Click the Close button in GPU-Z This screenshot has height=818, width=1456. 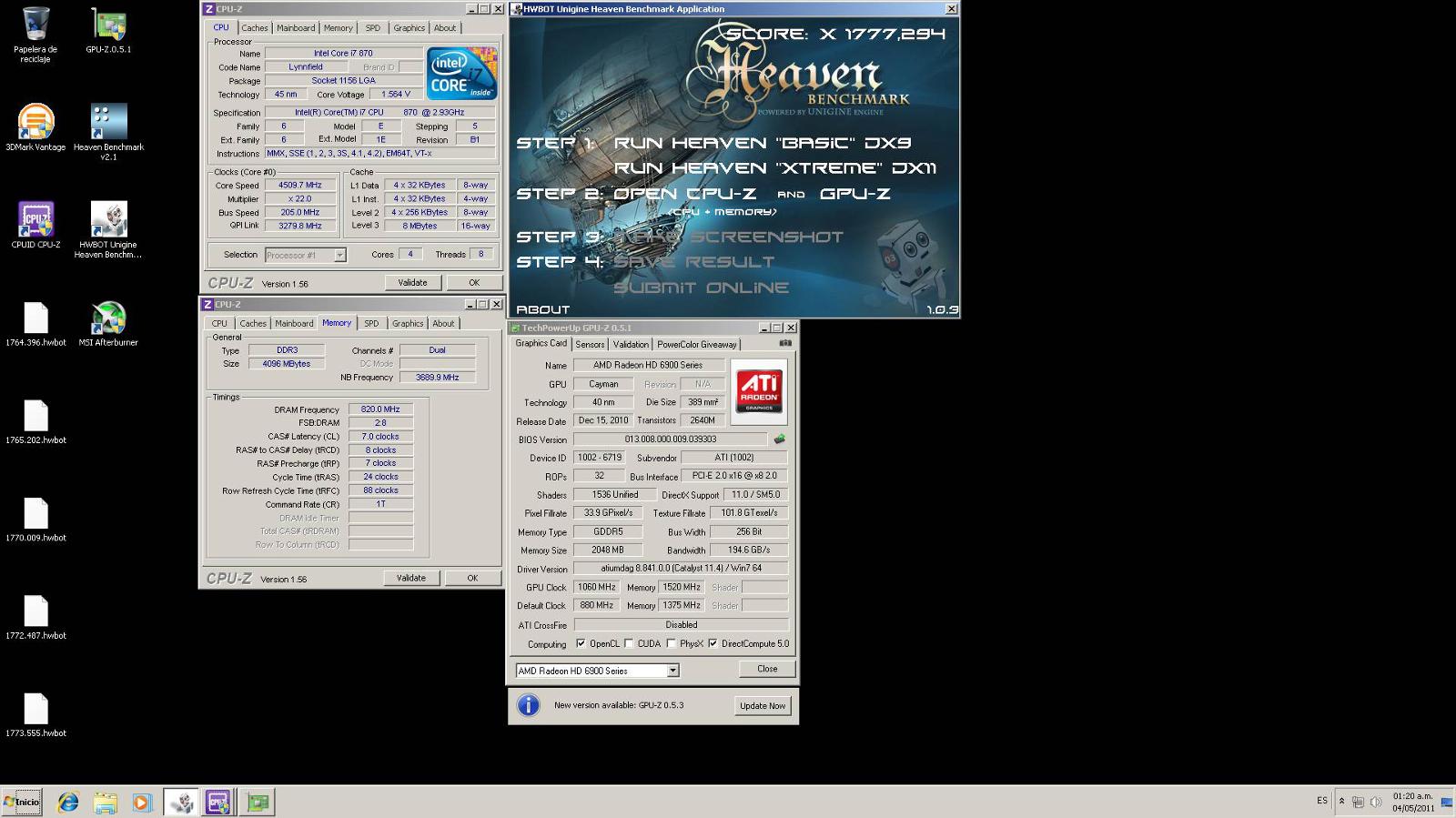click(x=767, y=669)
